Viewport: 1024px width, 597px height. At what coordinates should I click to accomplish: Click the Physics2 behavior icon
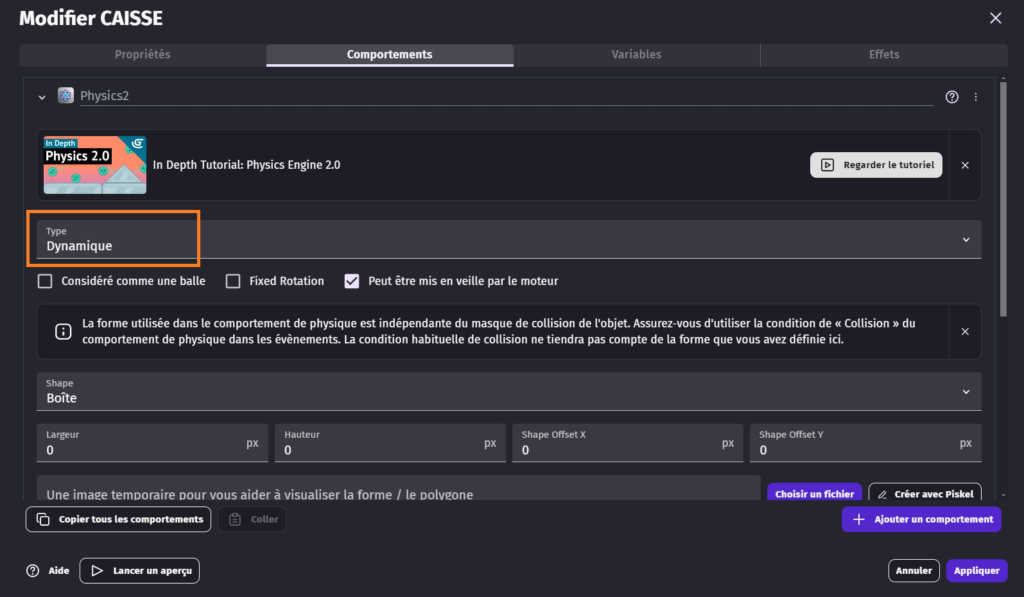click(66, 96)
